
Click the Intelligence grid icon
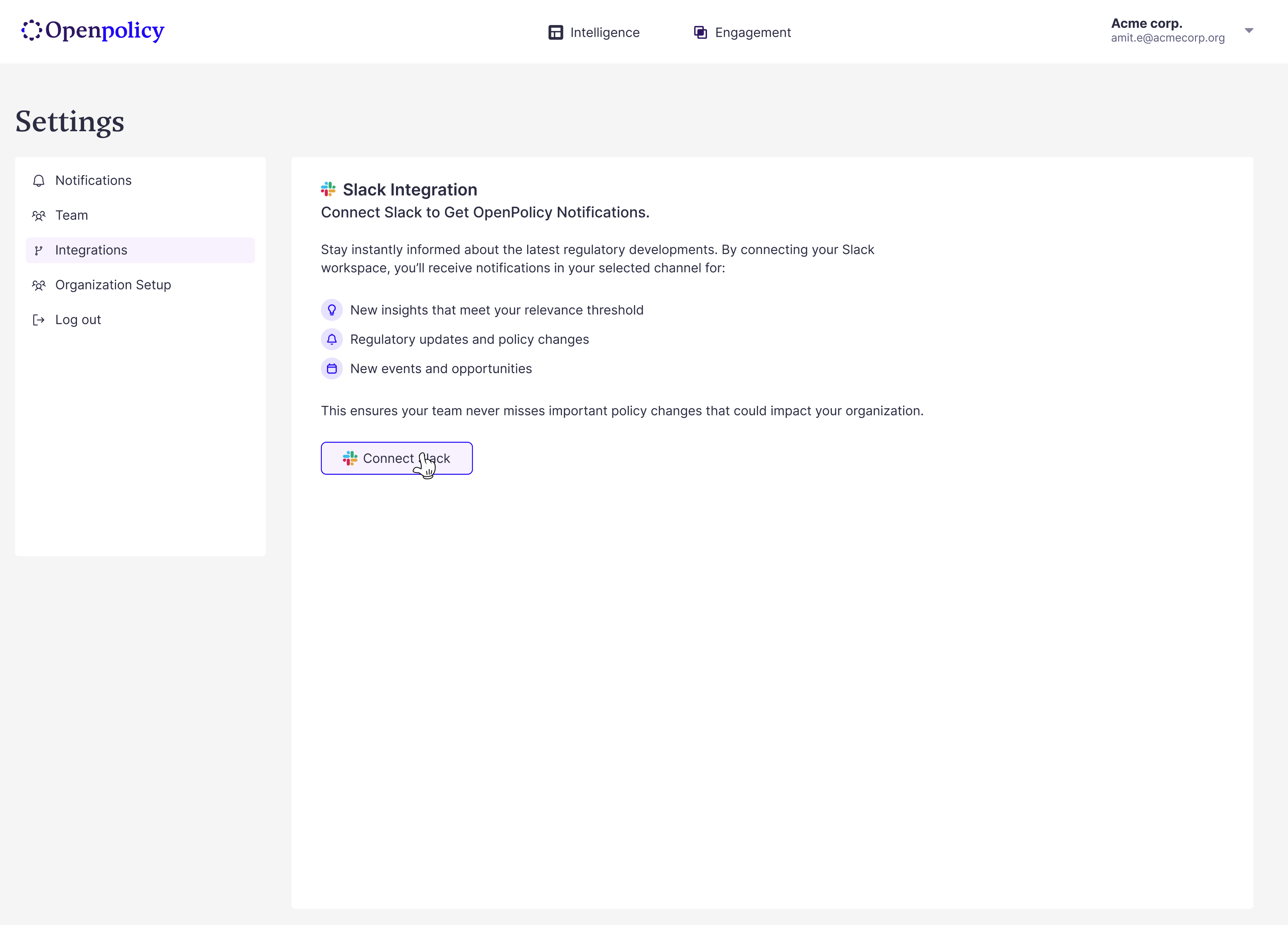point(555,32)
